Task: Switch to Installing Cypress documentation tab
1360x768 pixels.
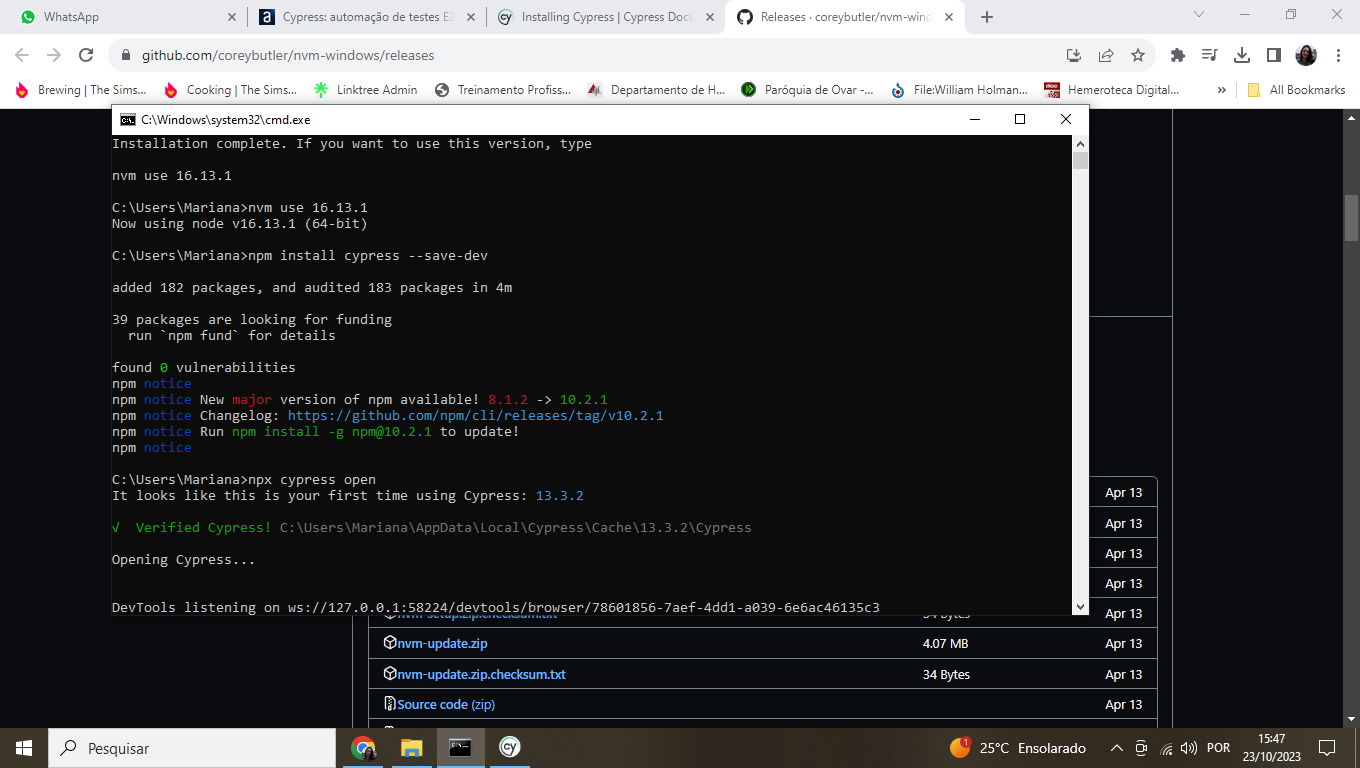Action: point(606,17)
